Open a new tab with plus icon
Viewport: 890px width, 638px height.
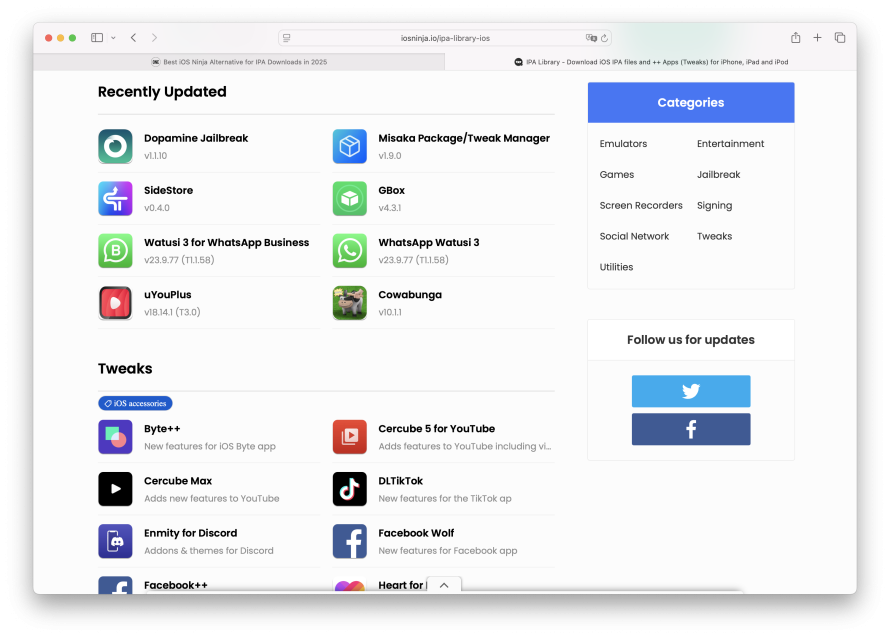tap(817, 37)
